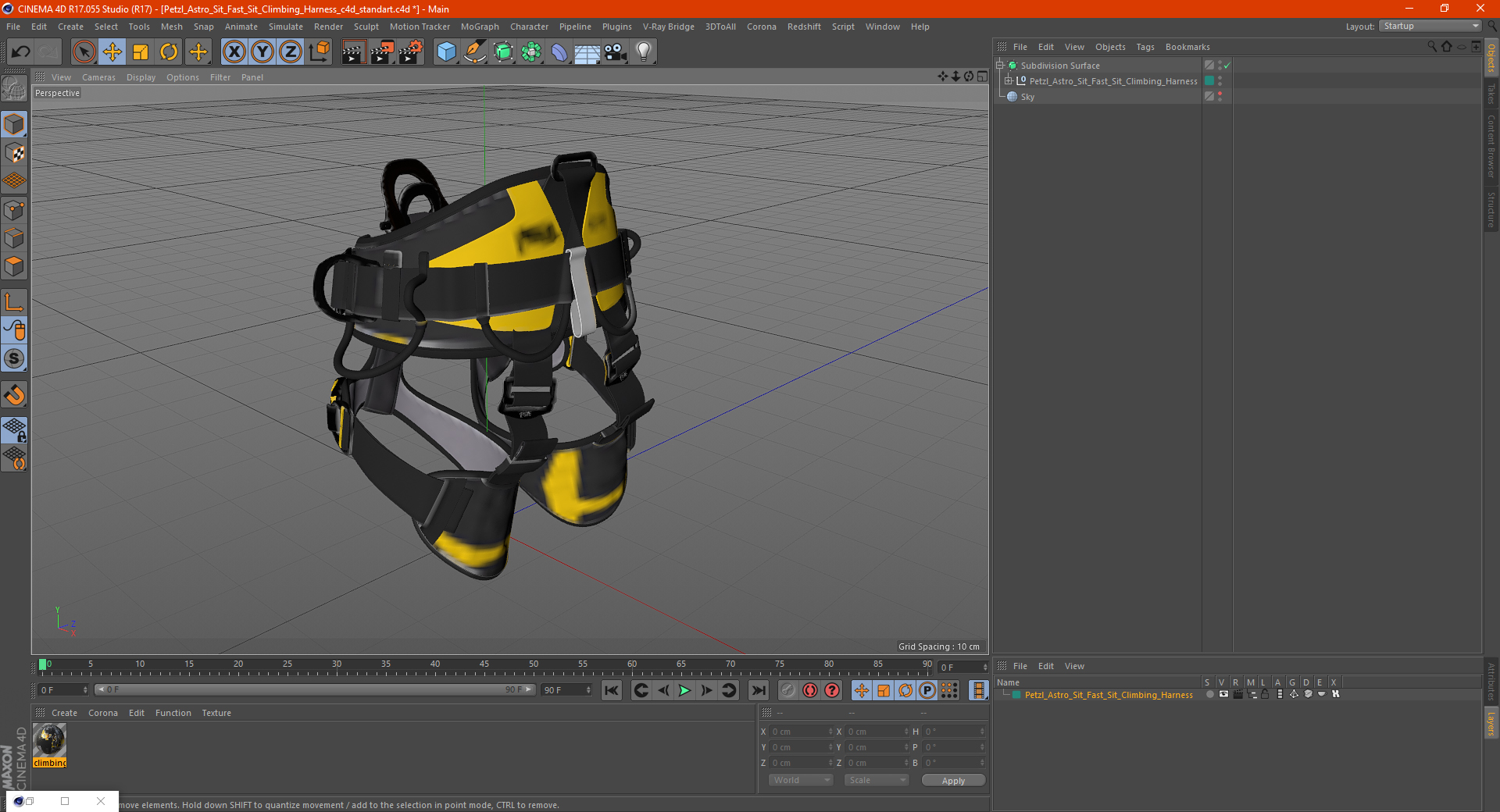
Task: Toggle Sky visibility dots
Action: coord(1220,97)
